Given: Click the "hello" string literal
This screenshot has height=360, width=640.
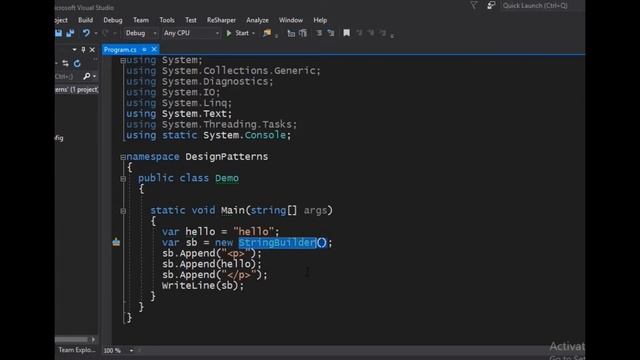Looking at the screenshot, I should [253, 232].
